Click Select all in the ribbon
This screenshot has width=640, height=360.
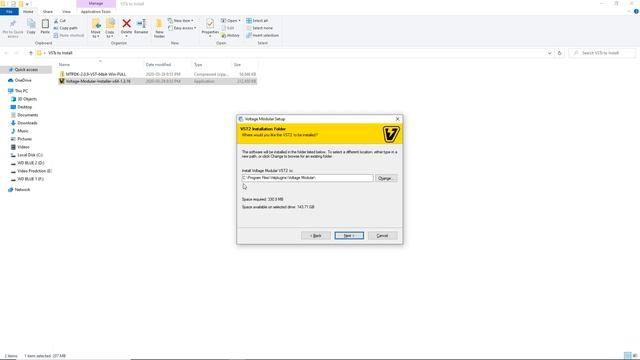(257, 20)
